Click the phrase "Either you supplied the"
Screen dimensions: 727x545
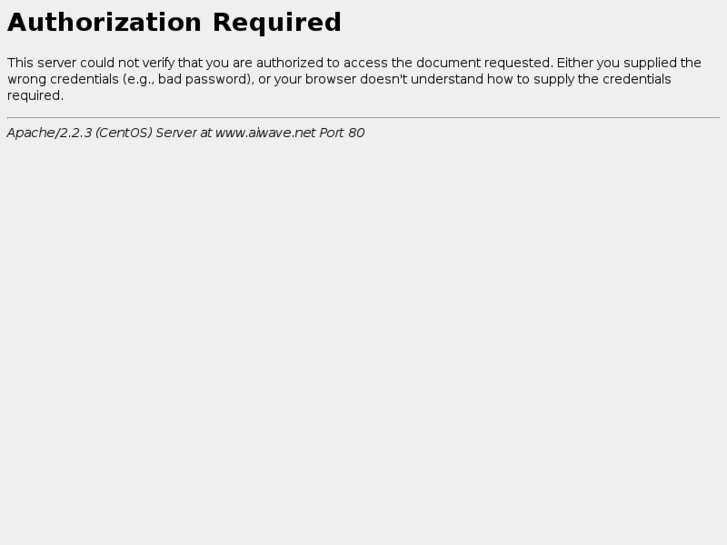tap(629, 63)
